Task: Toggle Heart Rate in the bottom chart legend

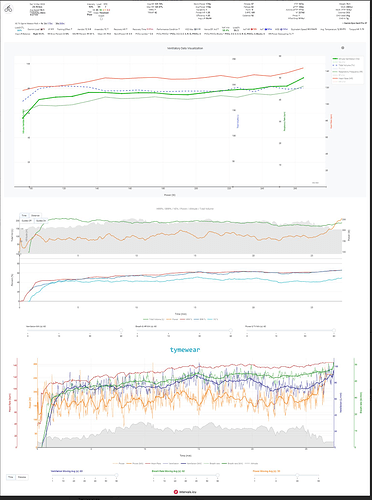Action: click(153, 463)
